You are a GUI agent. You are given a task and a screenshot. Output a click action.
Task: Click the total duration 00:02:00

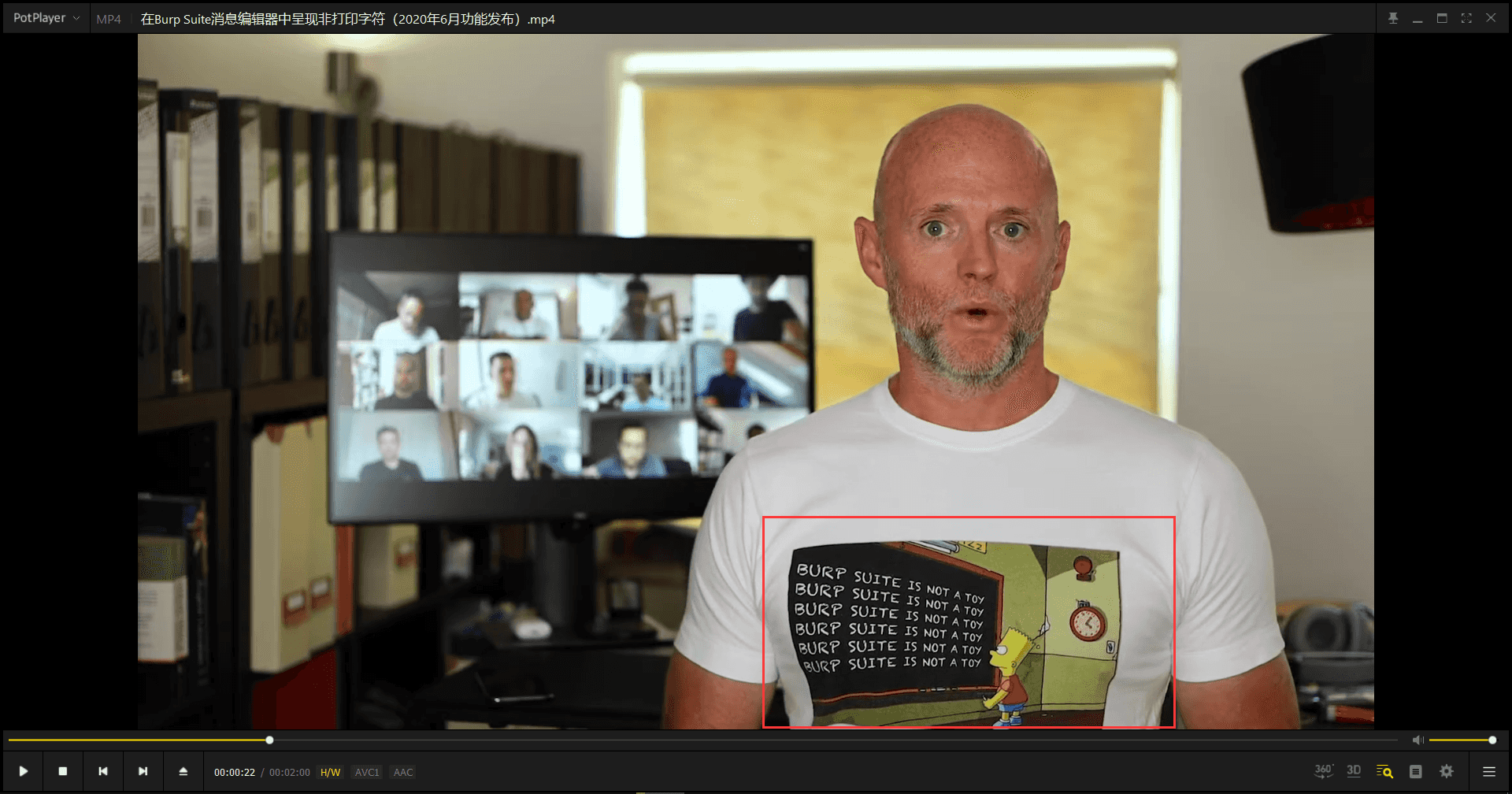pyautogui.click(x=290, y=772)
